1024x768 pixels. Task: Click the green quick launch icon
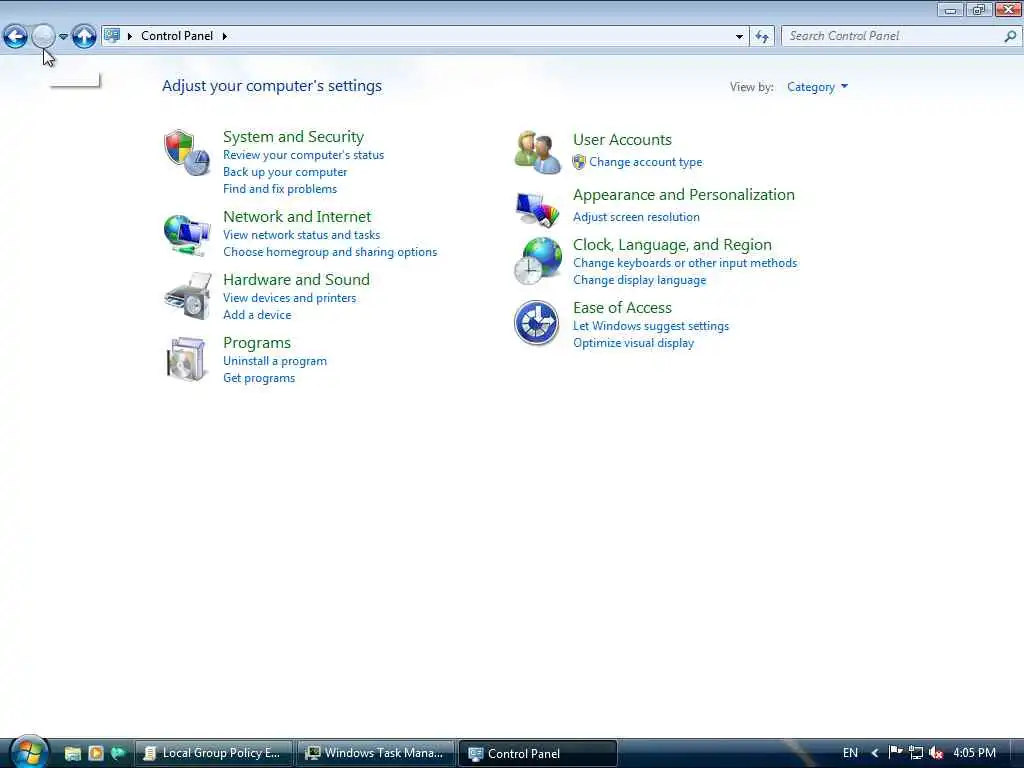click(118, 754)
